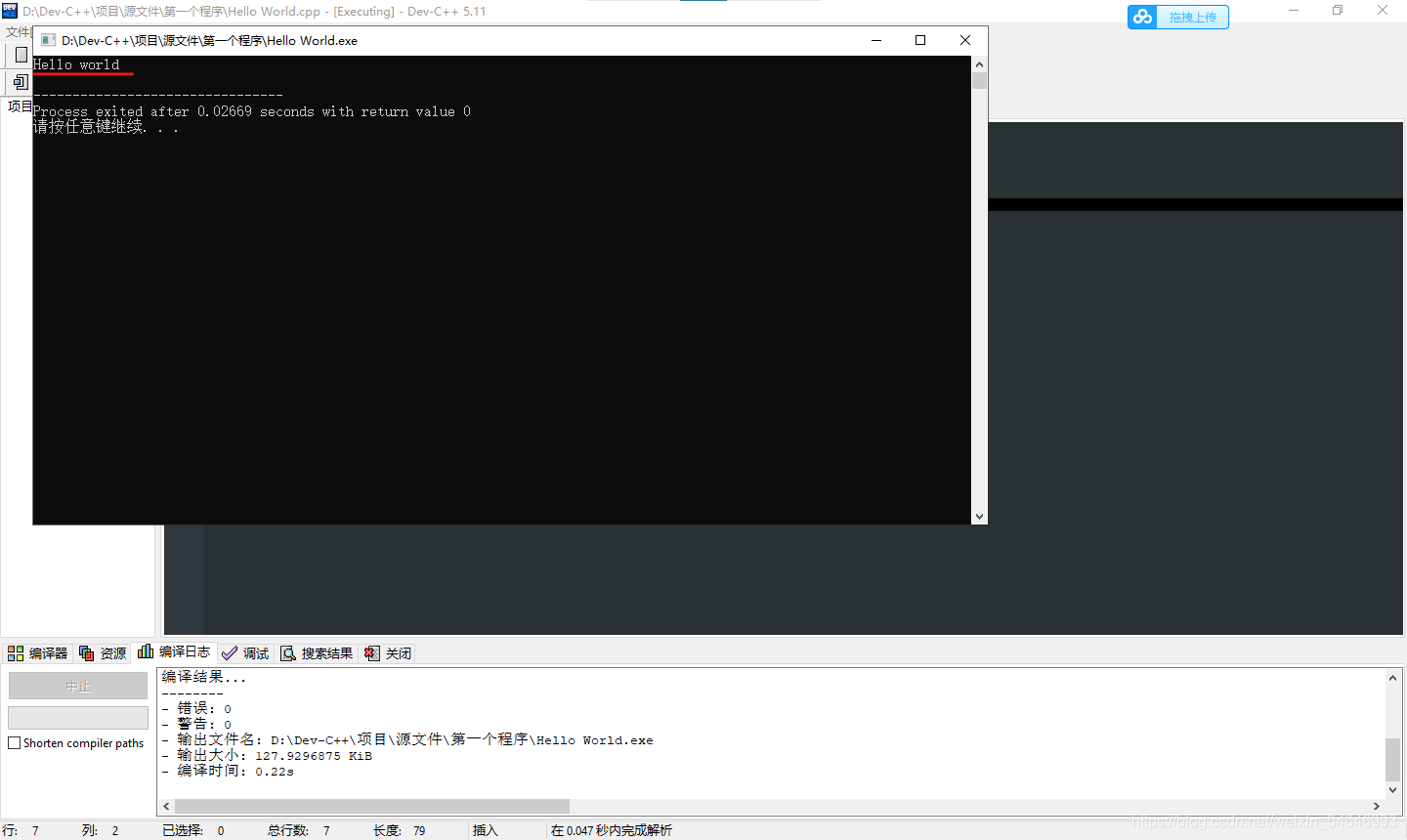
Task: Open the 调试 tab
Action: [x=245, y=653]
